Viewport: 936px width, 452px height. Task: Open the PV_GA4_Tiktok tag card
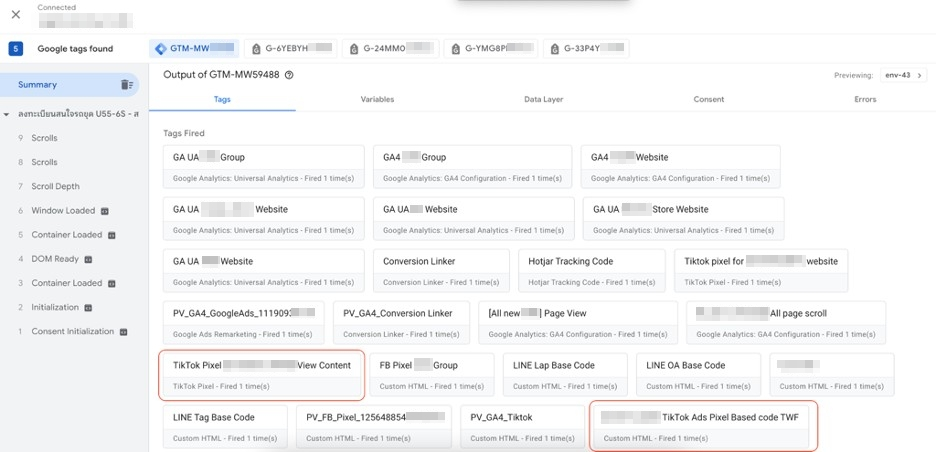(522, 426)
